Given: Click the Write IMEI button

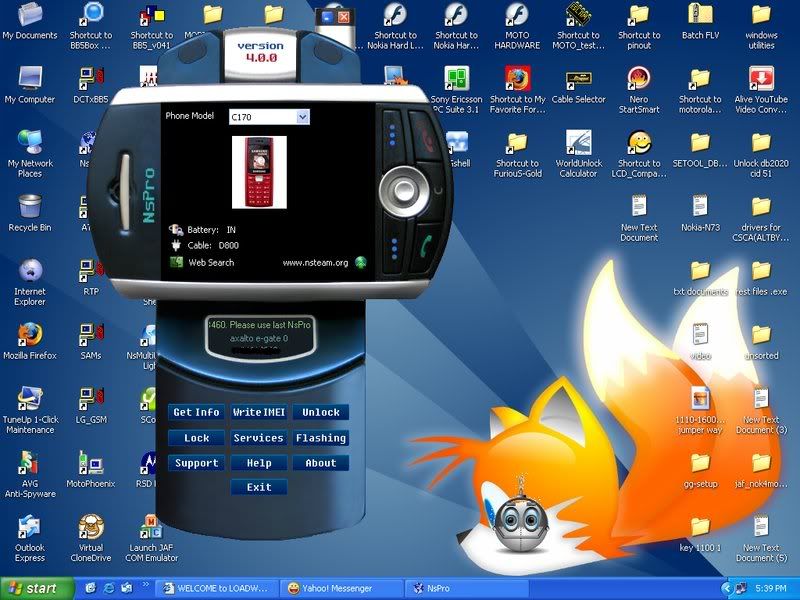Looking at the screenshot, I should pos(259,412).
